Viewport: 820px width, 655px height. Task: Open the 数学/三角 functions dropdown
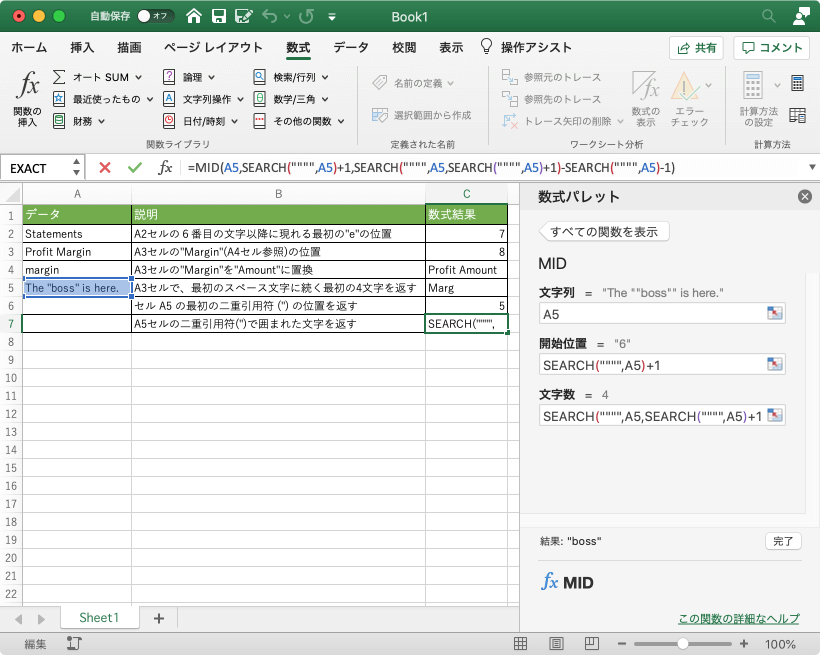click(291, 99)
